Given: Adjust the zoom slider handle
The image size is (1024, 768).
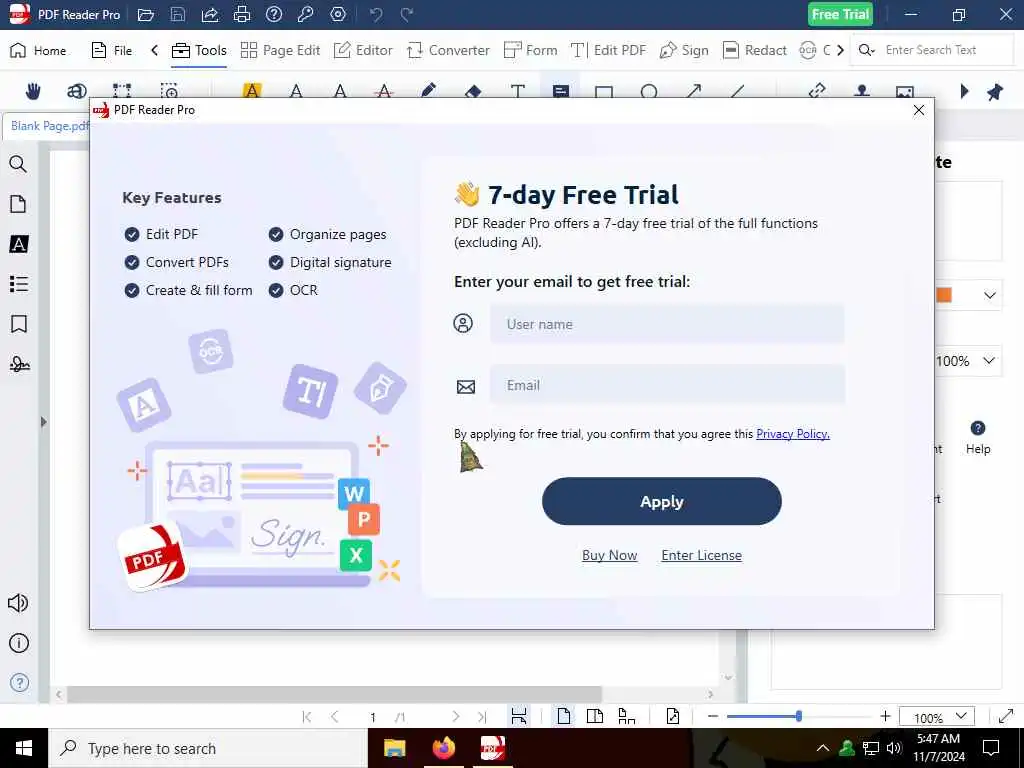Looking at the screenshot, I should pyautogui.click(x=799, y=716).
